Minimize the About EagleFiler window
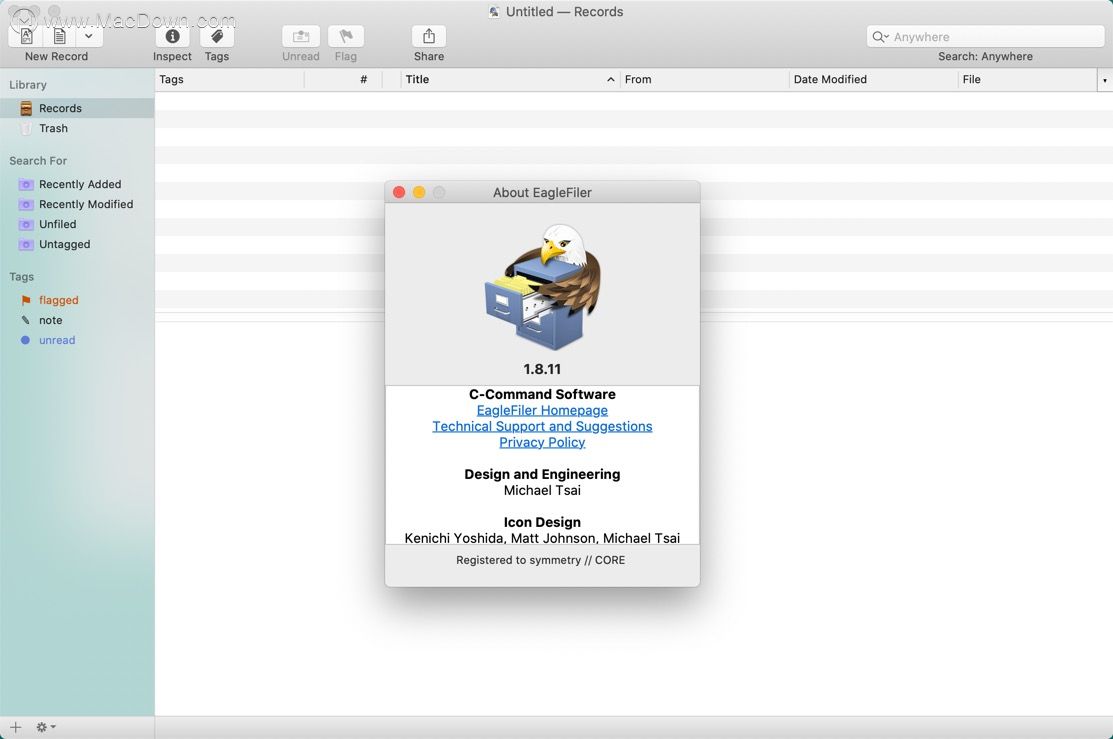 (419, 192)
